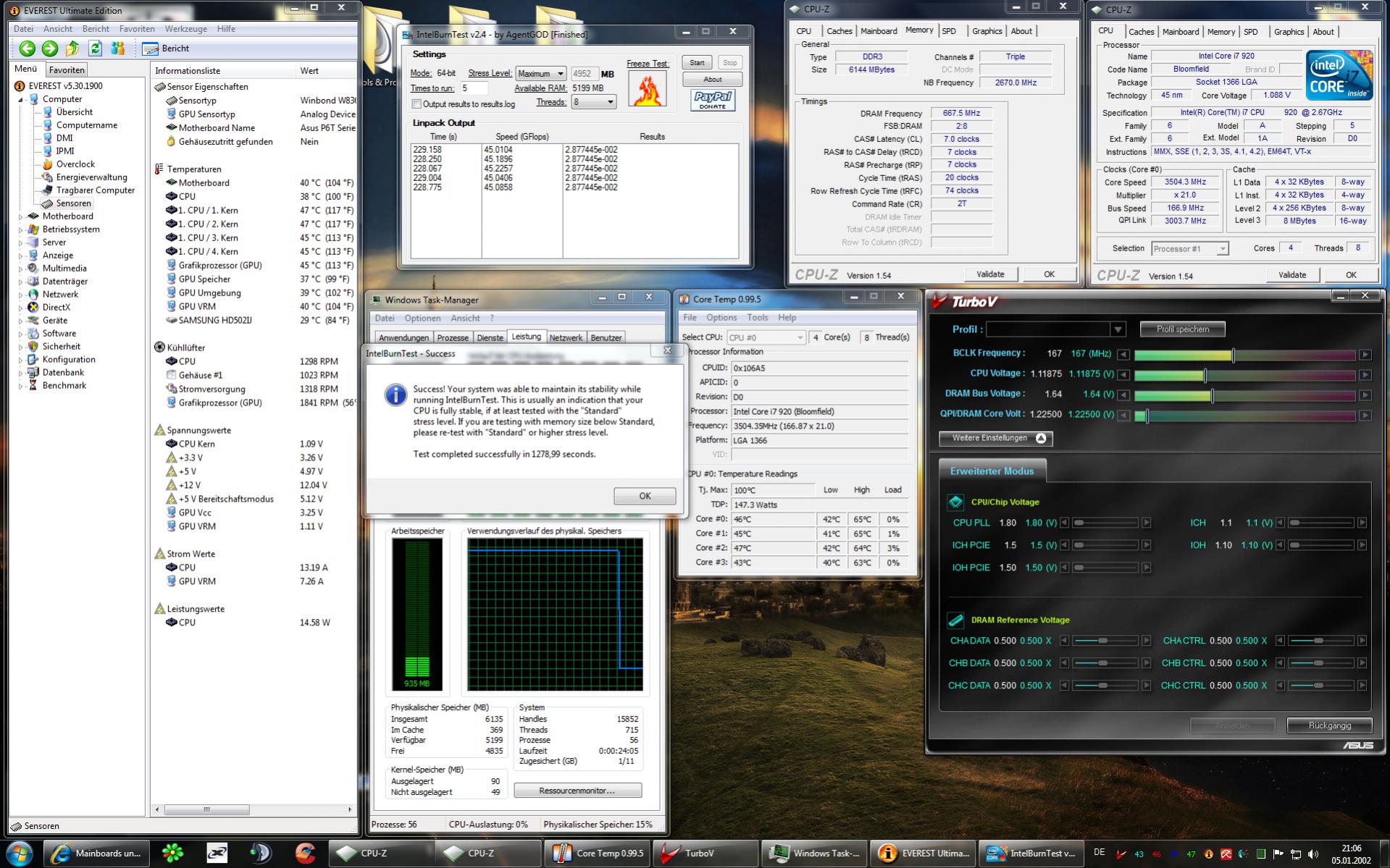Click the About button in IntelBurnTest

click(x=713, y=80)
